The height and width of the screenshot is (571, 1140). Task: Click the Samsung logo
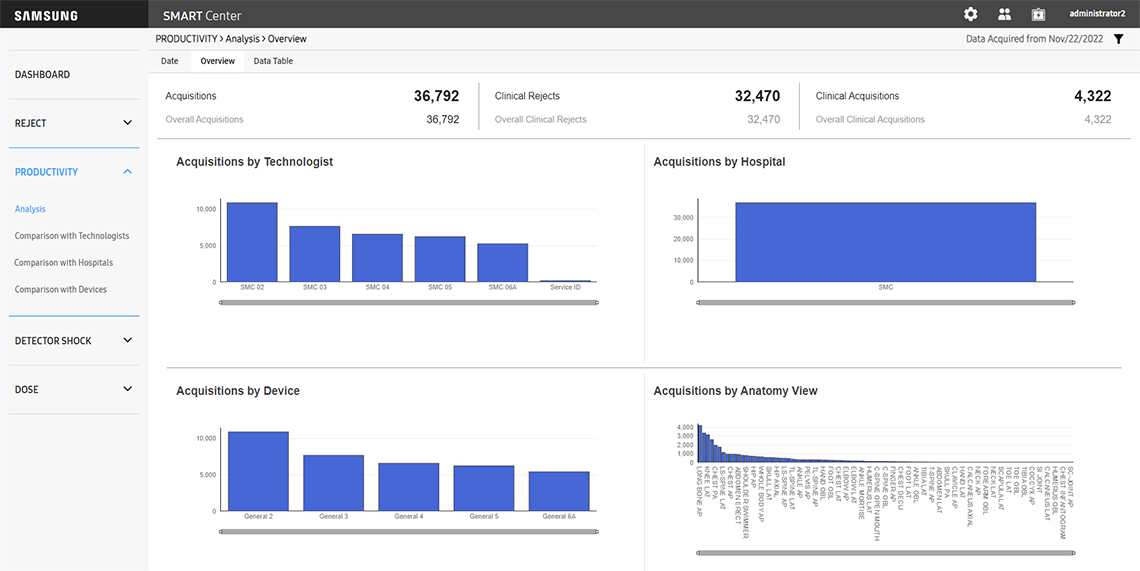(46, 15)
